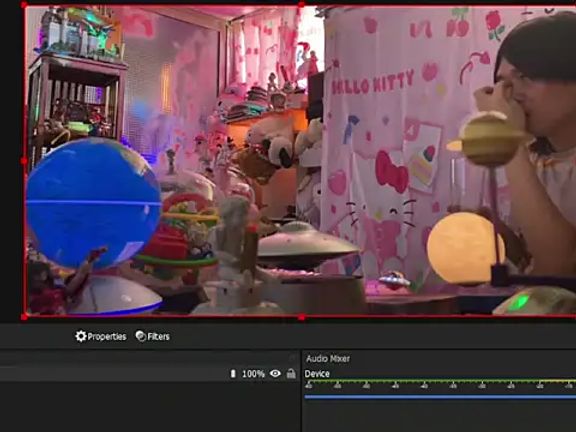
Task: Adjust the blue Device volume slider
Action: click(440, 397)
